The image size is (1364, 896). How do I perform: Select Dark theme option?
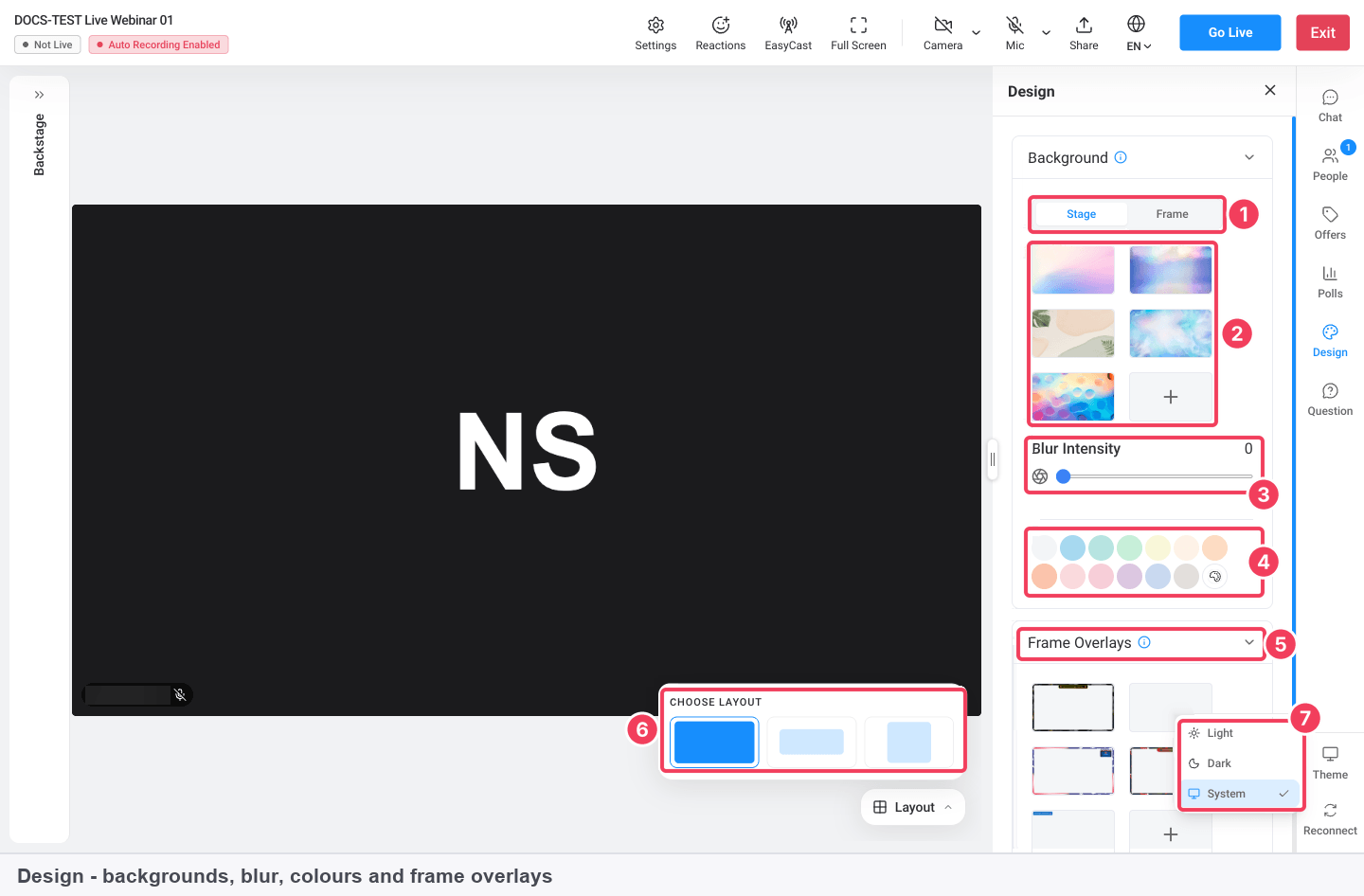1240,763
